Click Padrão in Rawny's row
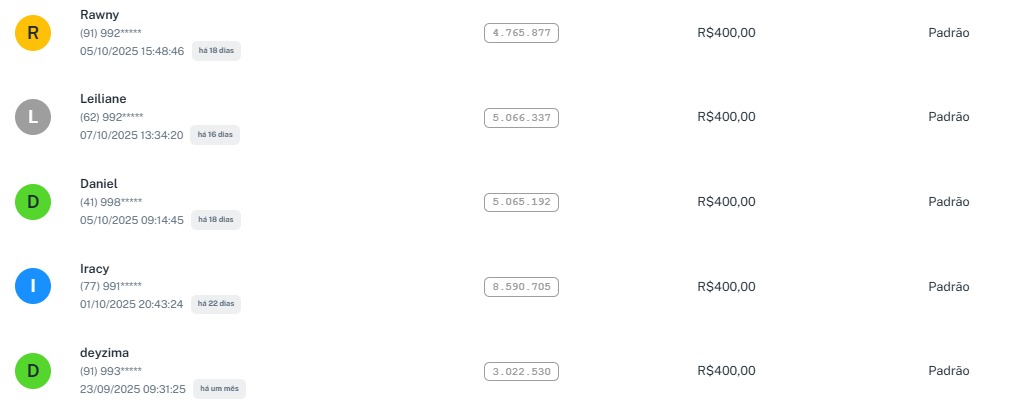This screenshot has height=411, width=1020. point(948,32)
